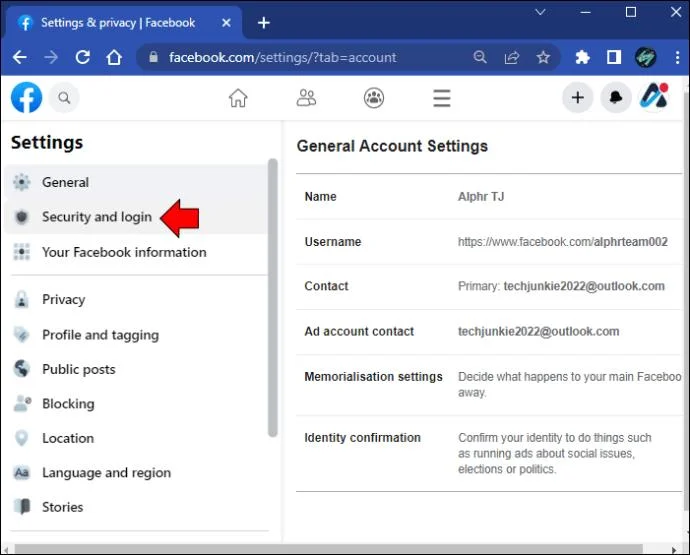
Task: Click the Public posts globe icon
Action: (22, 369)
